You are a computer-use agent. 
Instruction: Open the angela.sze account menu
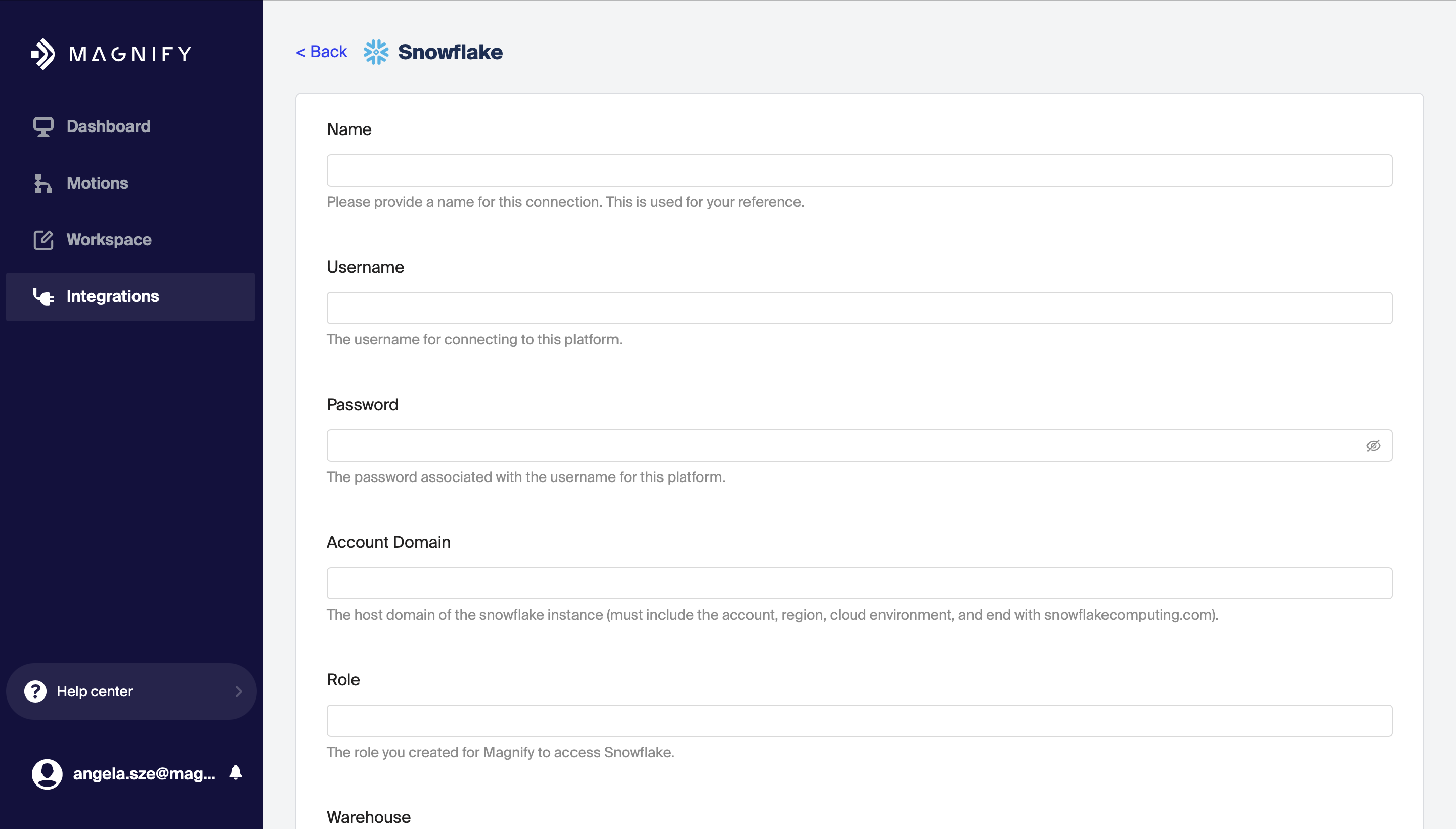[x=144, y=774]
